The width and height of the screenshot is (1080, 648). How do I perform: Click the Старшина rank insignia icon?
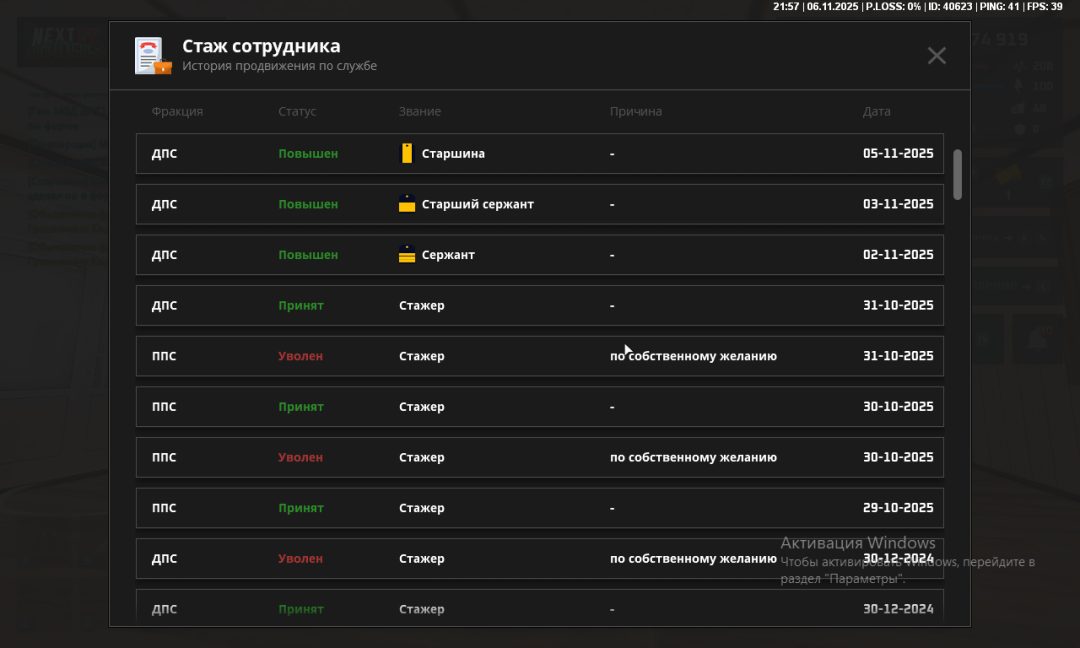pos(407,154)
